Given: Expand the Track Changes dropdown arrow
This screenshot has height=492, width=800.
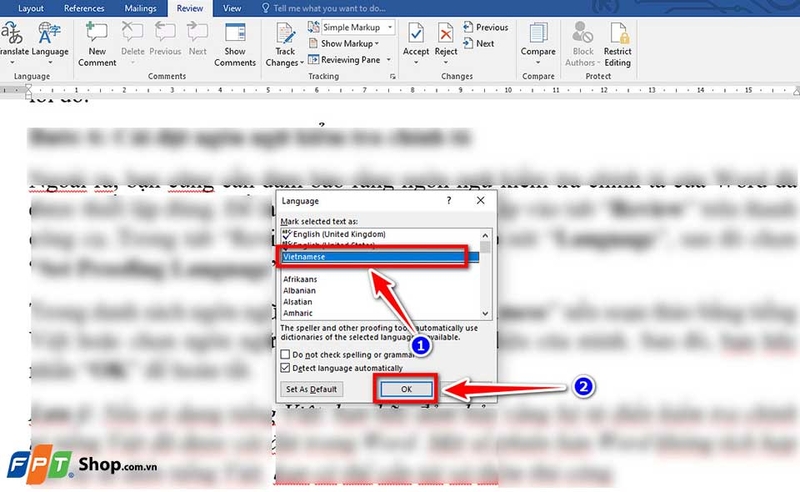Looking at the screenshot, I should tap(302, 63).
